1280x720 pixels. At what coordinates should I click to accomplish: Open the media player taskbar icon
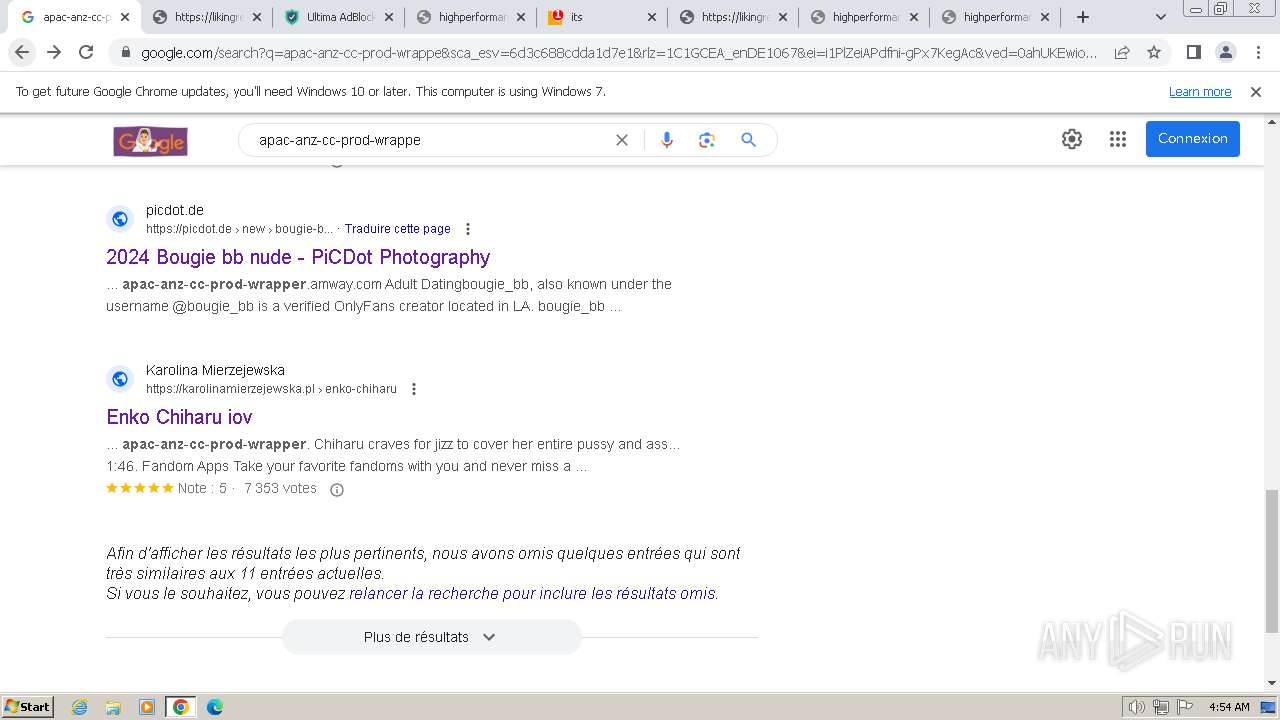[x=147, y=707]
